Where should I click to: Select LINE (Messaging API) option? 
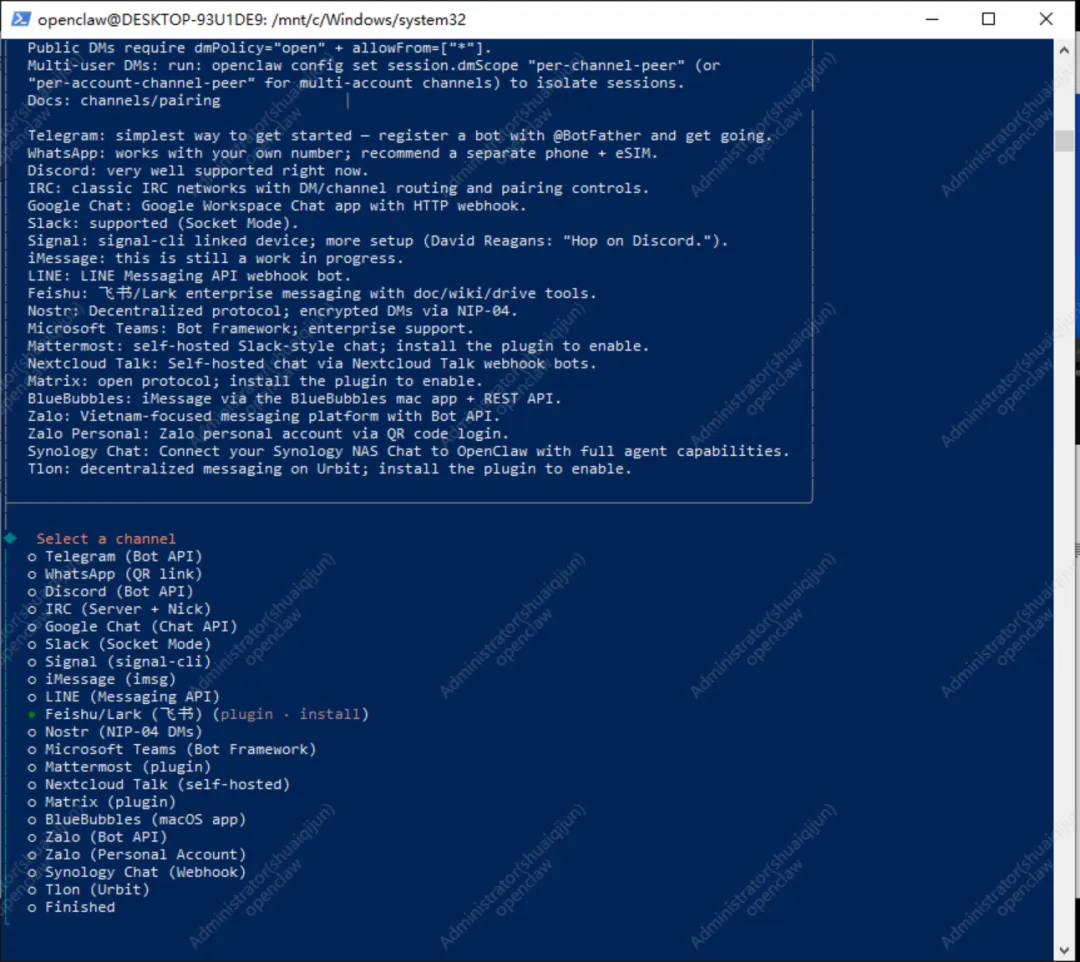(x=124, y=697)
